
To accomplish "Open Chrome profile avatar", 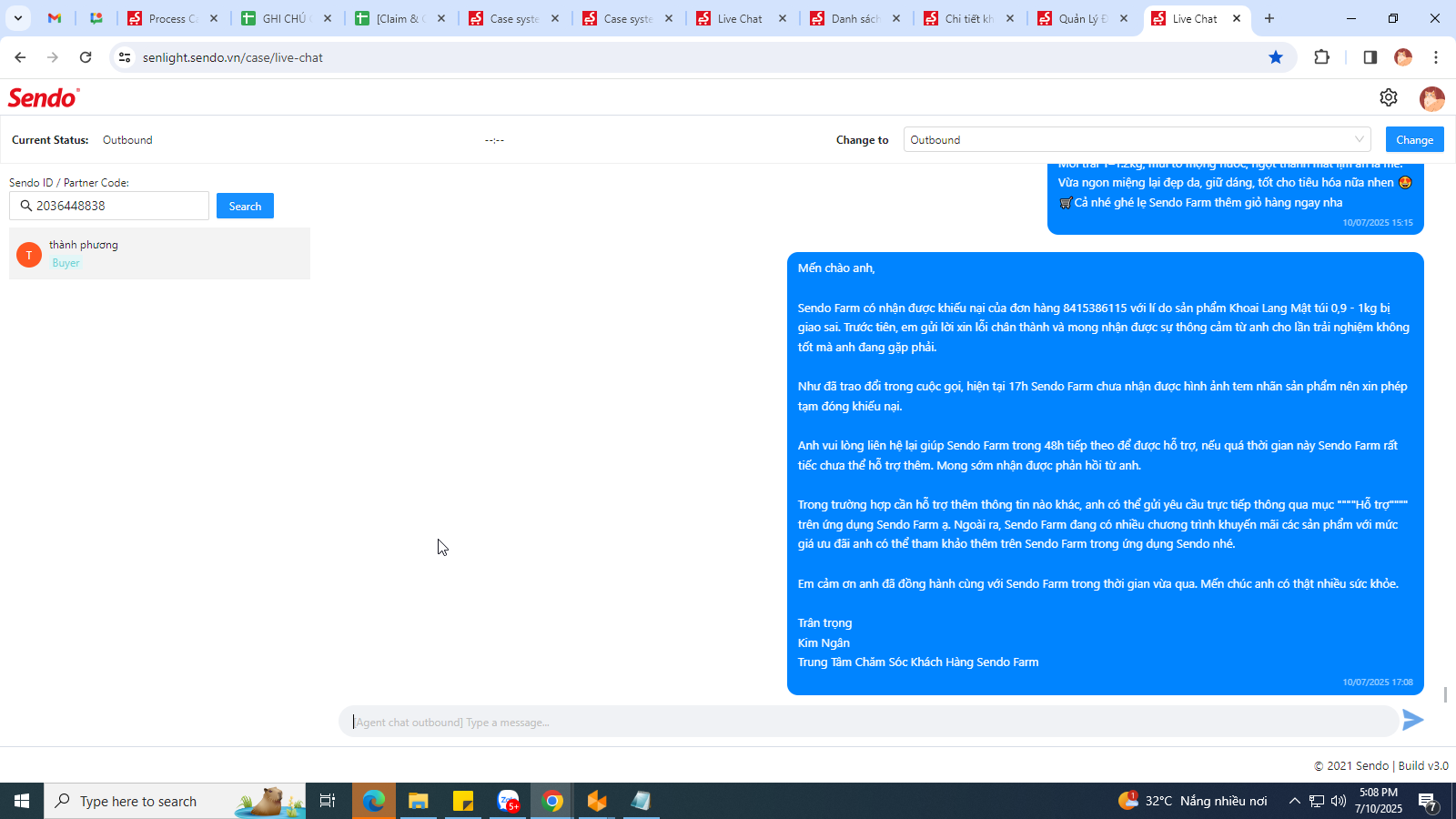I will pos(1403,57).
